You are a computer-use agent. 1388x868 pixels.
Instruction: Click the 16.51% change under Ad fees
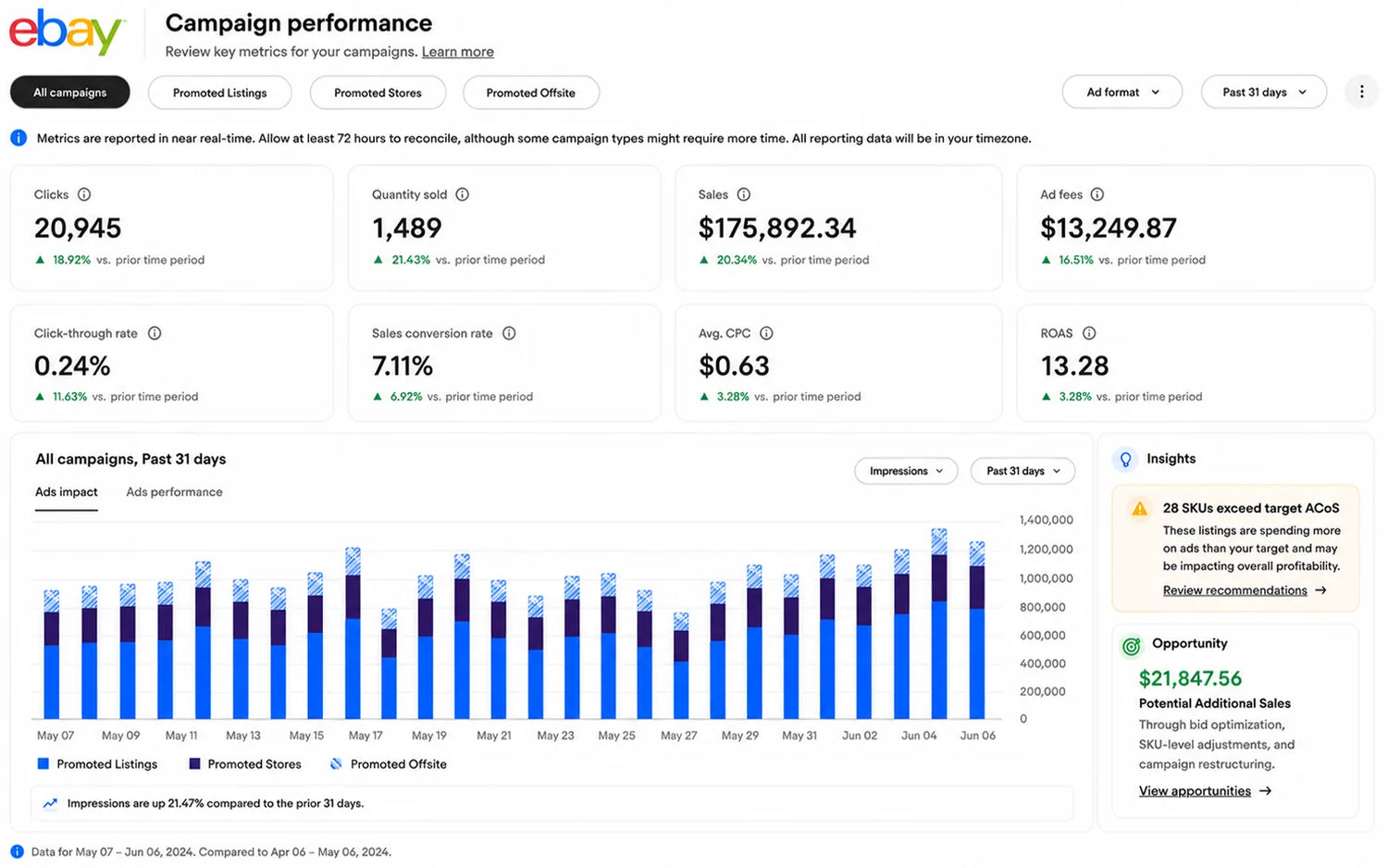click(1076, 260)
